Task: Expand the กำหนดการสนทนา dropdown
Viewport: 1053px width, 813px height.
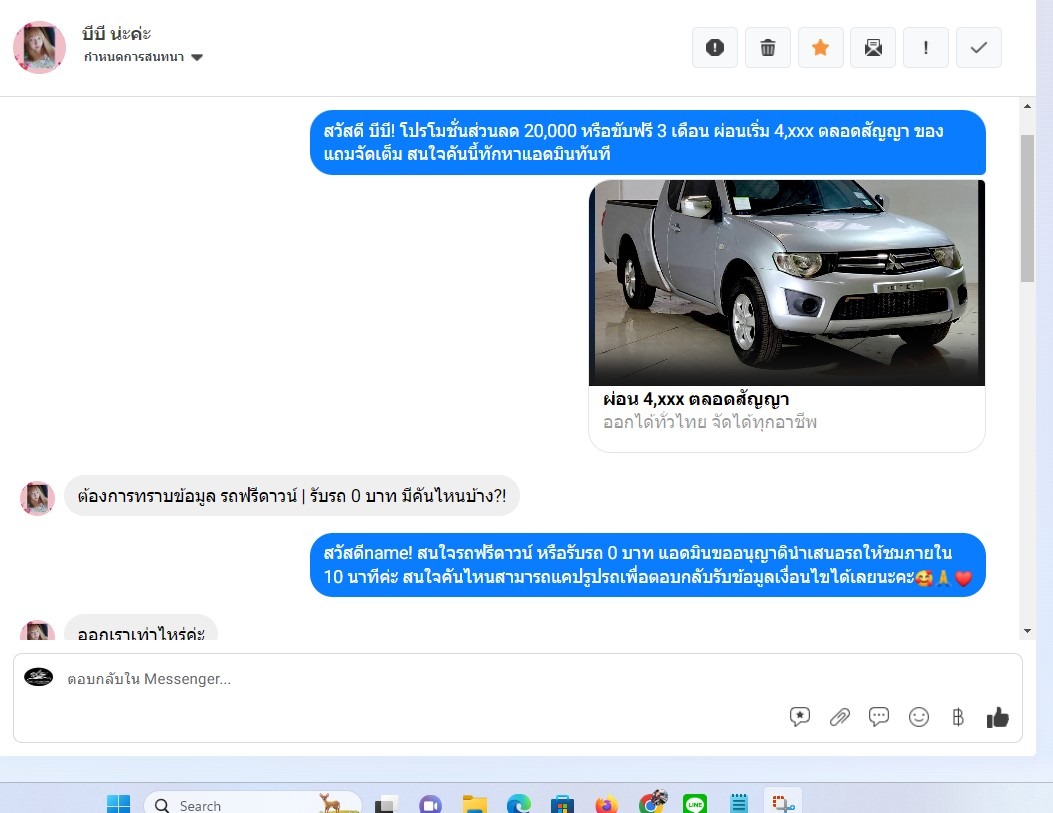Action: [x=134, y=57]
